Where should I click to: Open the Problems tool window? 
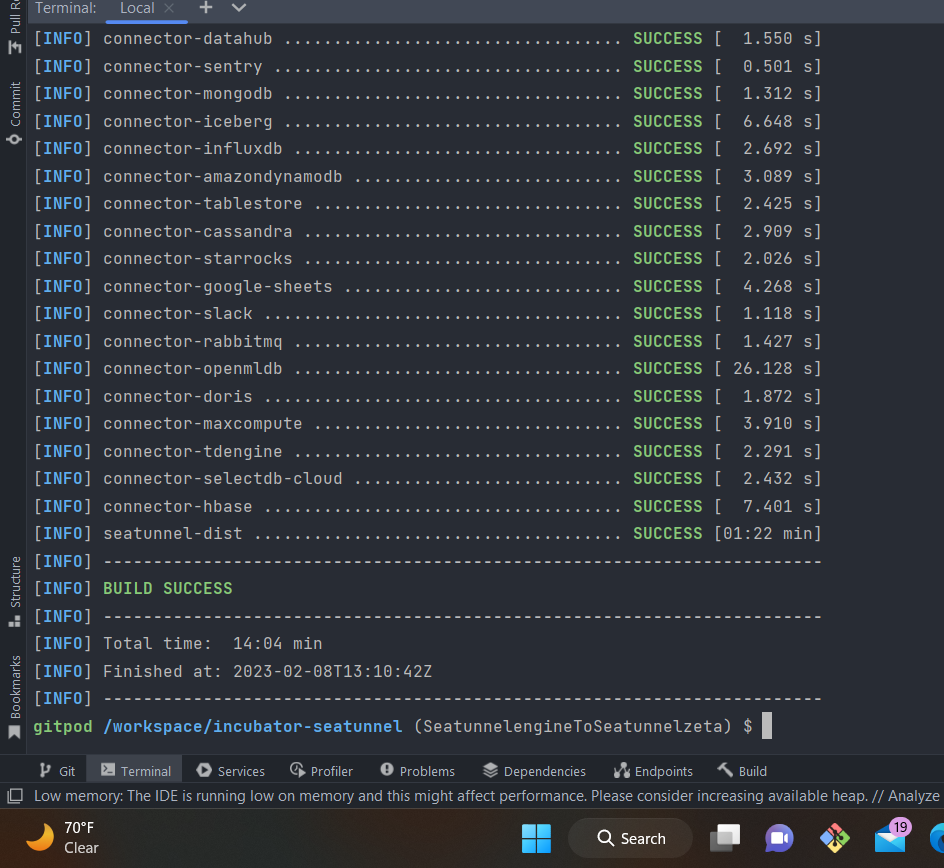tap(418, 770)
